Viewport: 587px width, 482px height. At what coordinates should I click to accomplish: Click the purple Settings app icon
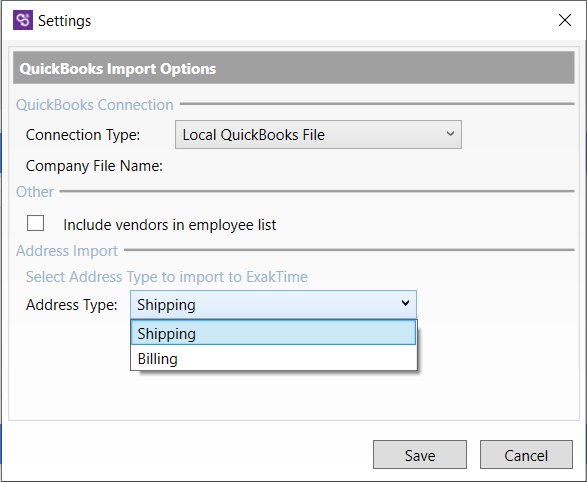point(23,20)
